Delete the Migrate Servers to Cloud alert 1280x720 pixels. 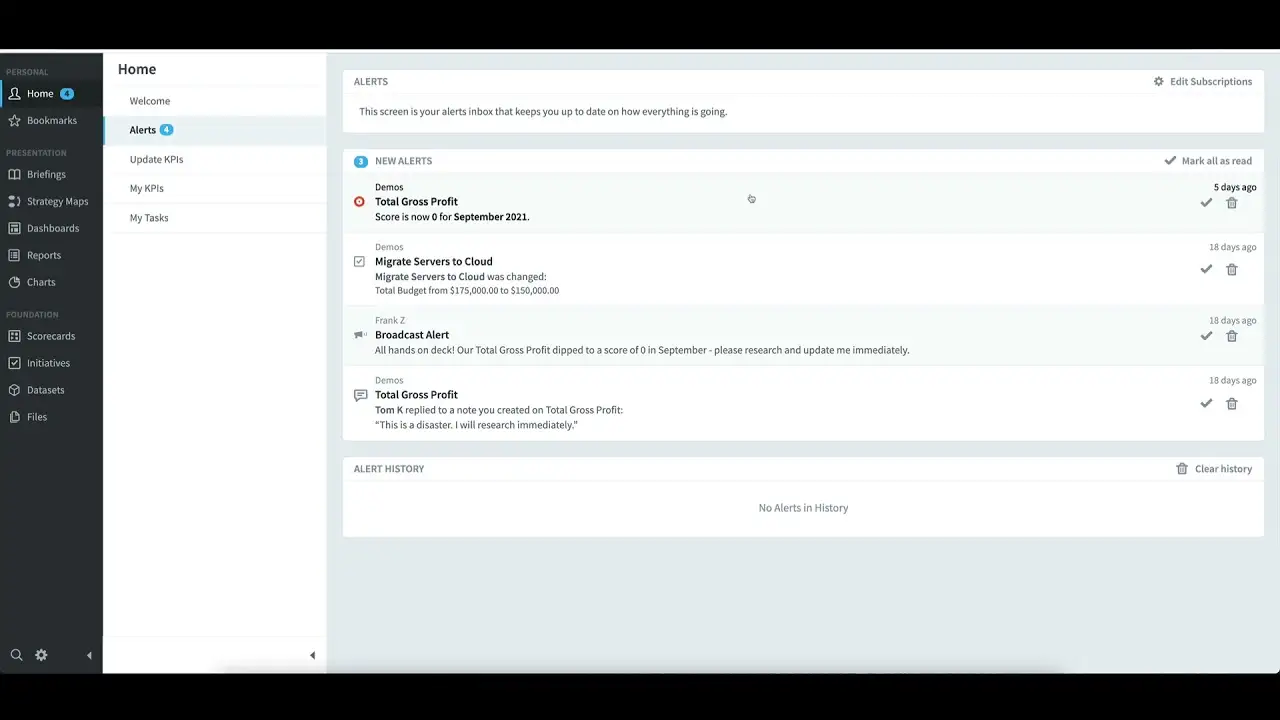coord(1231,270)
